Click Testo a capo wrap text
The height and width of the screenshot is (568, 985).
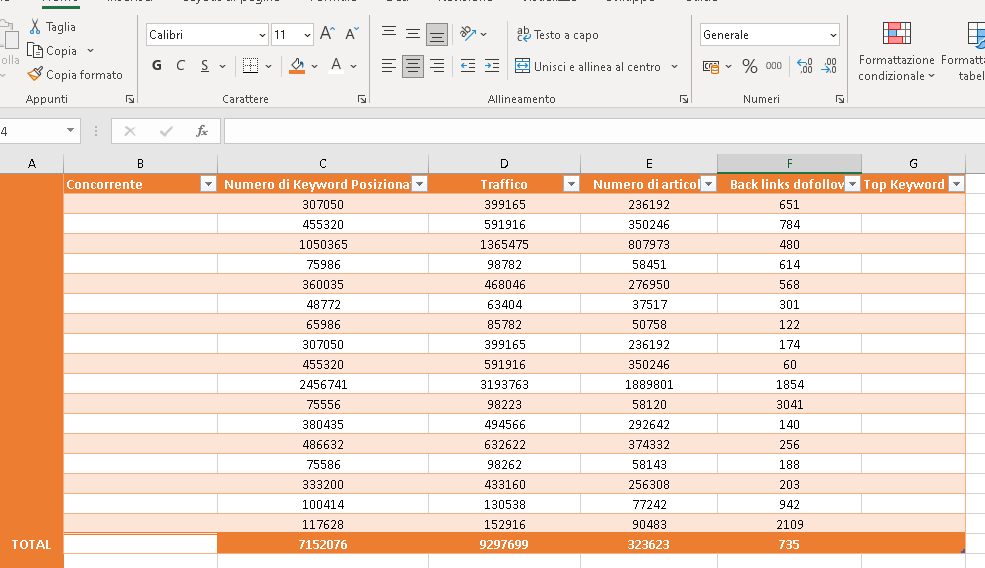coord(558,35)
